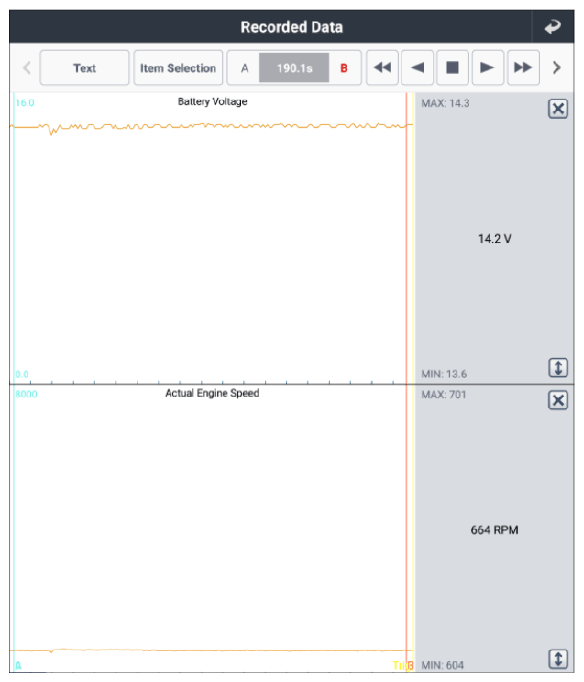Show previous toolbar page with left chevron

[x=27, y=68]
